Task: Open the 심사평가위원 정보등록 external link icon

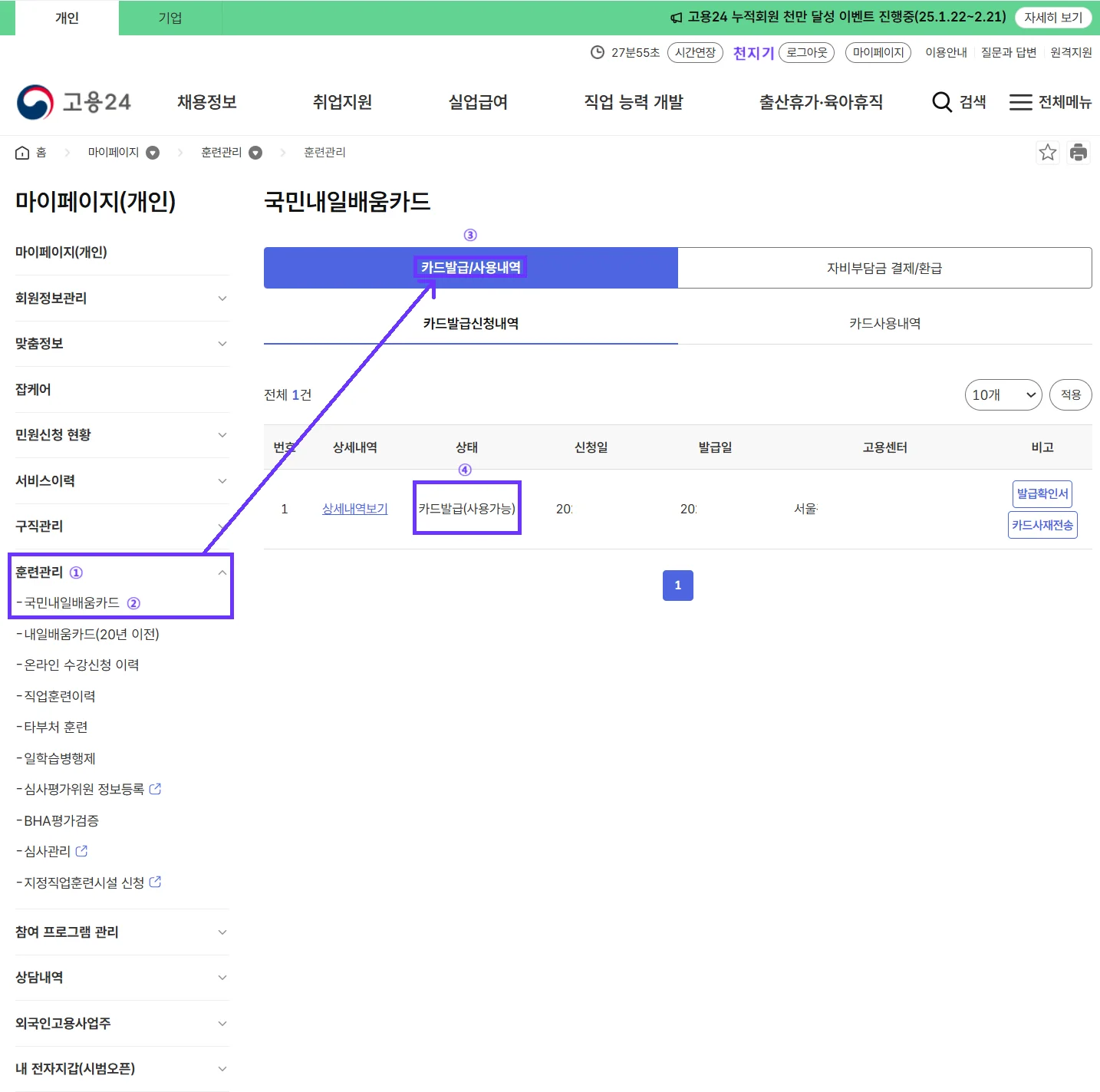Action: click(x=156, y=789)
